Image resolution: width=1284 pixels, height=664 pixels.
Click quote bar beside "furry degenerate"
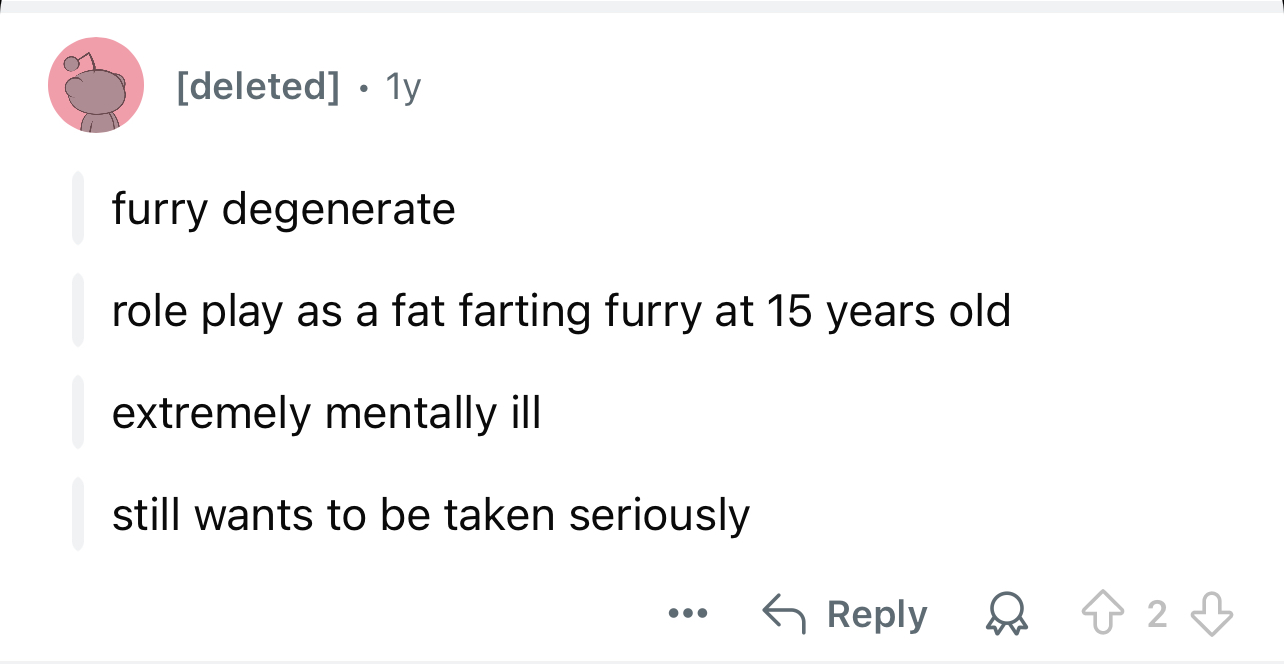coord(78,209)
